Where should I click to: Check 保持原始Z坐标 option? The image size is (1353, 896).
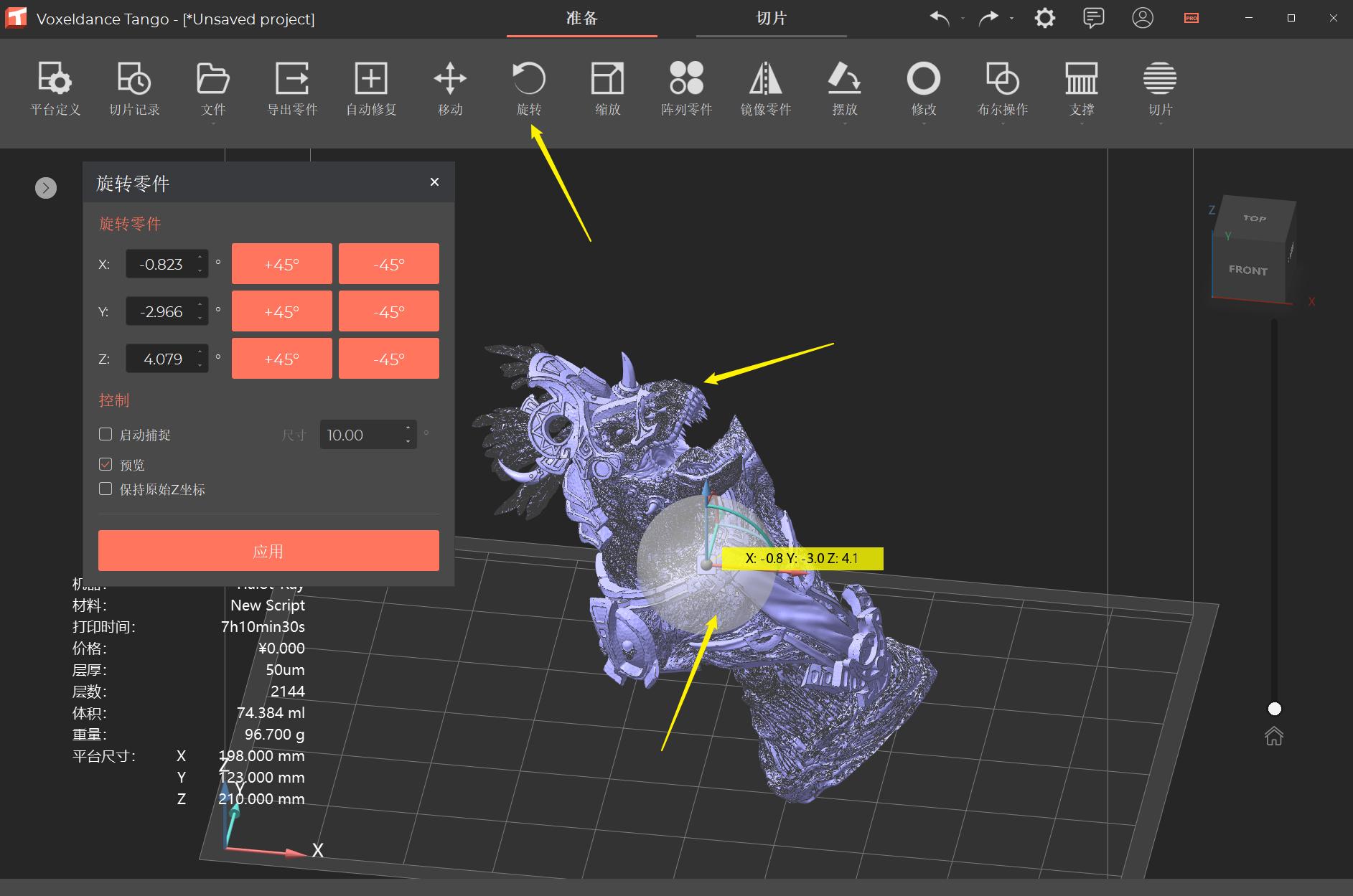click(106, 489)
